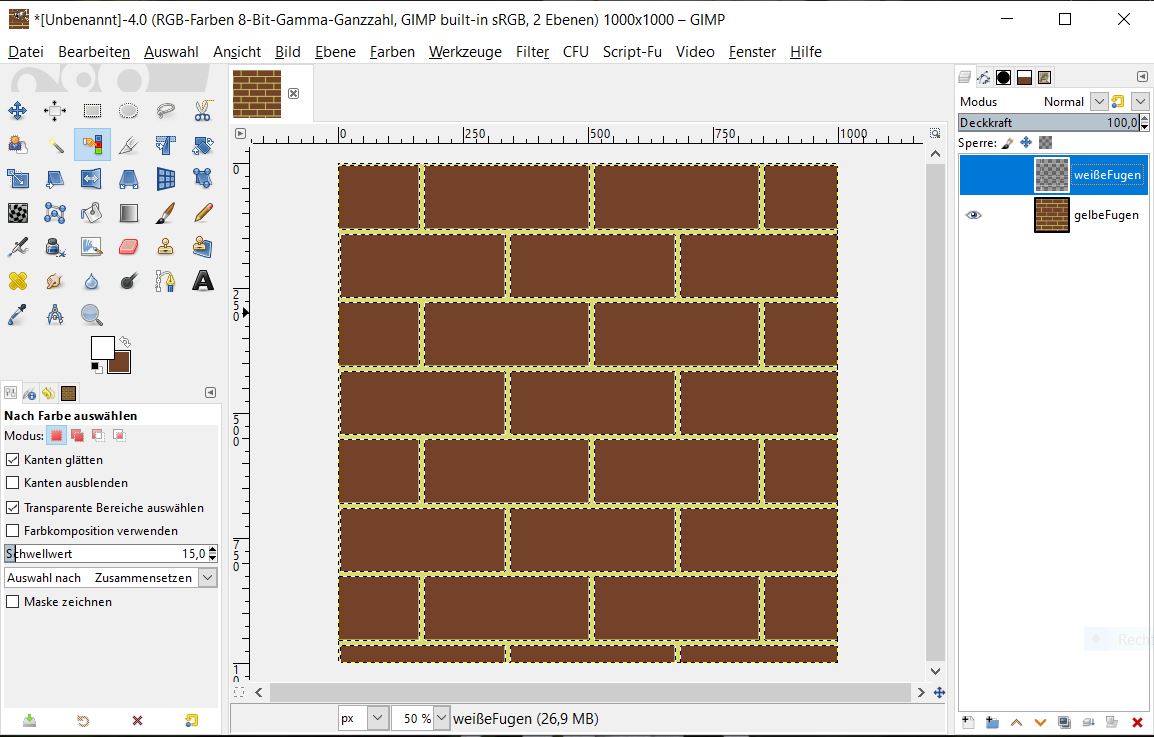Select the Airbrush tool

tap(18, 247)
